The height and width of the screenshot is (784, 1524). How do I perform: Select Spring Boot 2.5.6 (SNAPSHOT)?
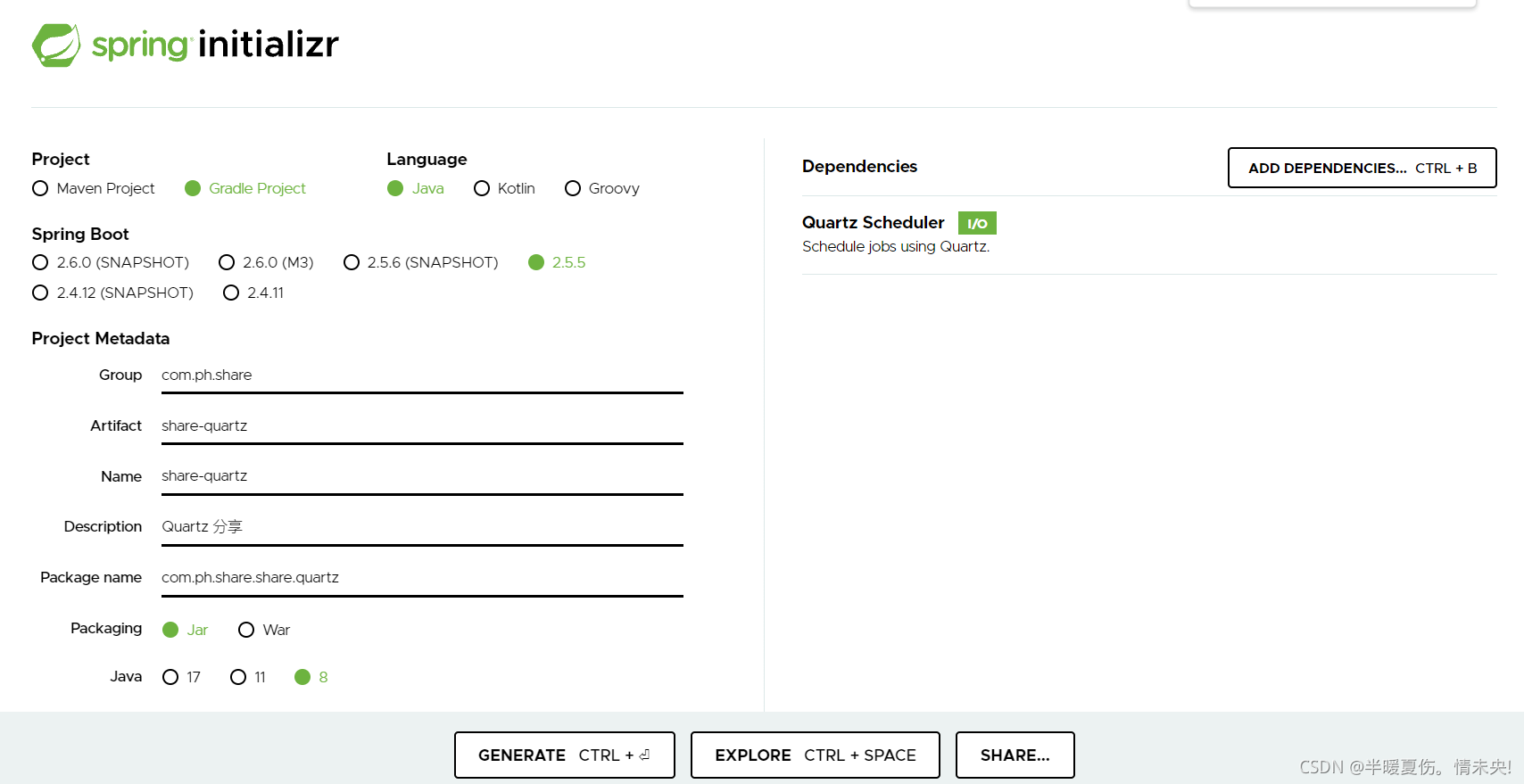(x=421, y=262)
